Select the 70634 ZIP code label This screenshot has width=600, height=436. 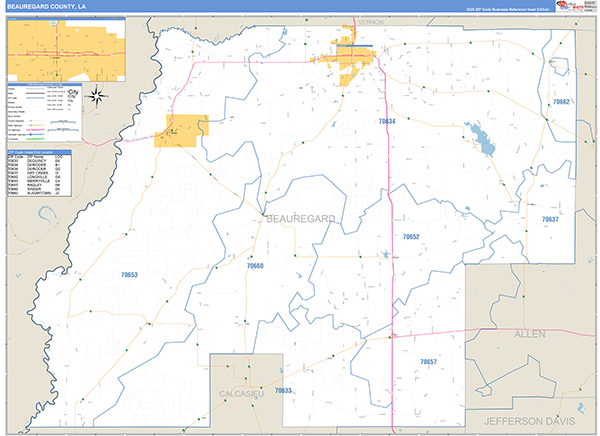point(387,121)
